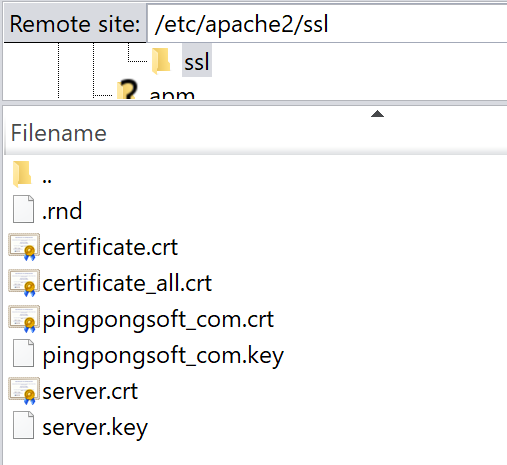Image resolution: width=507 pixels, height=465 pixels.
Task: Click the Remote site label
Action: click(x=75, y=24)
